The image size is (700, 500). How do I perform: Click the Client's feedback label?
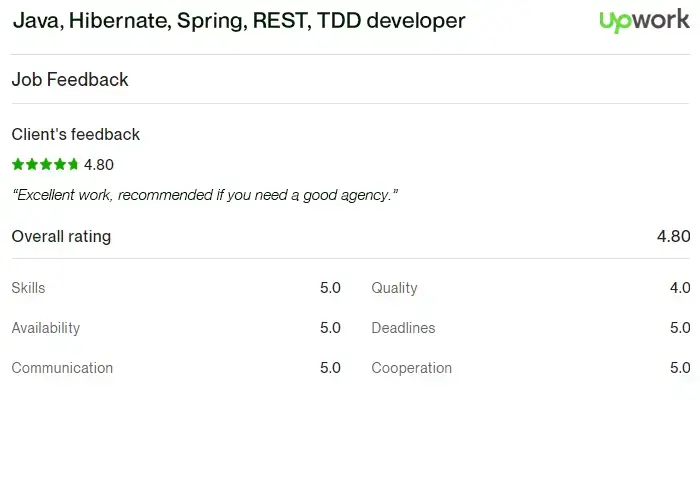[76, 134]
